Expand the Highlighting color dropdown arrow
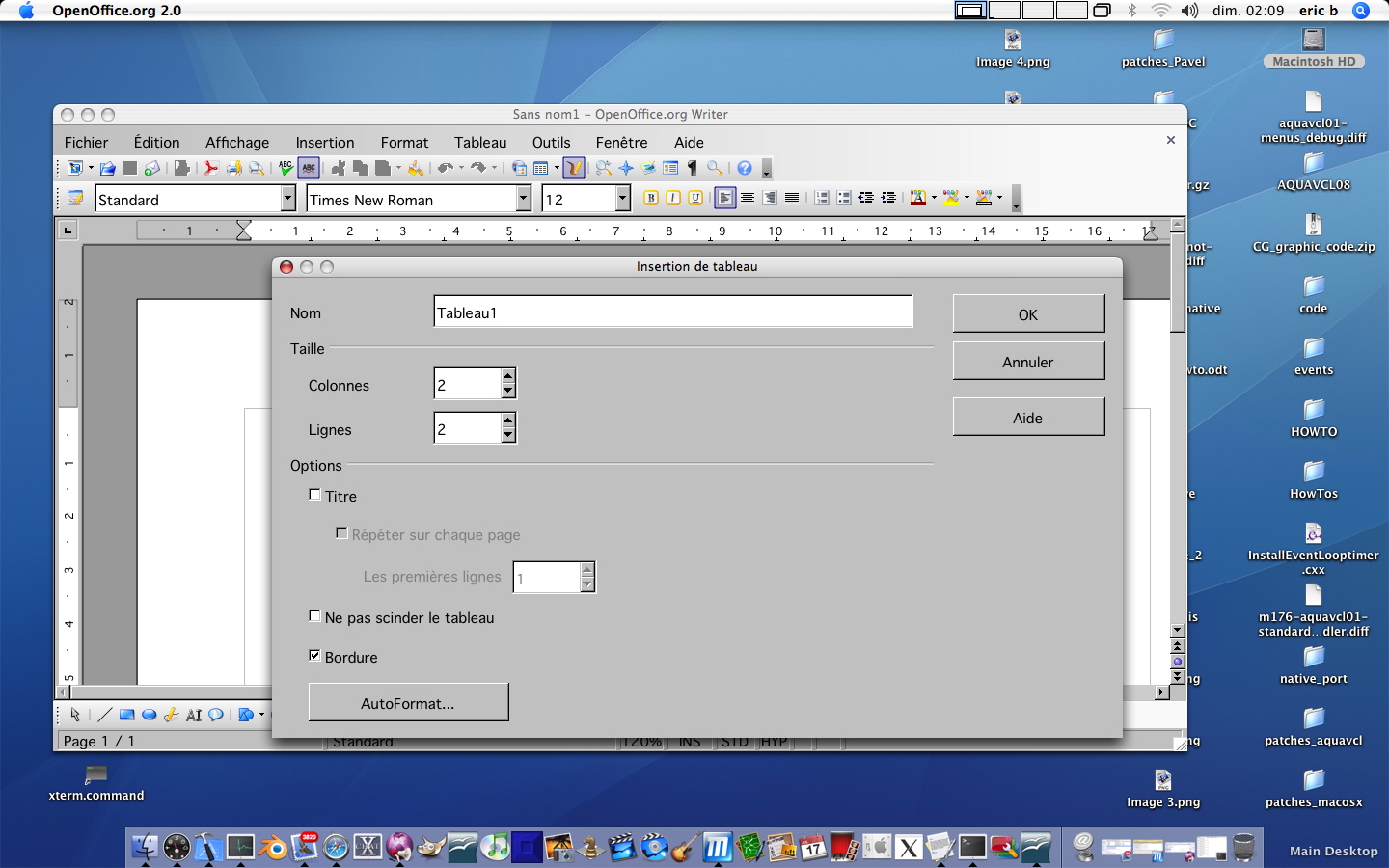Image resolution: width=1389 pixels, height=868 pixels. tap(967, 198)
